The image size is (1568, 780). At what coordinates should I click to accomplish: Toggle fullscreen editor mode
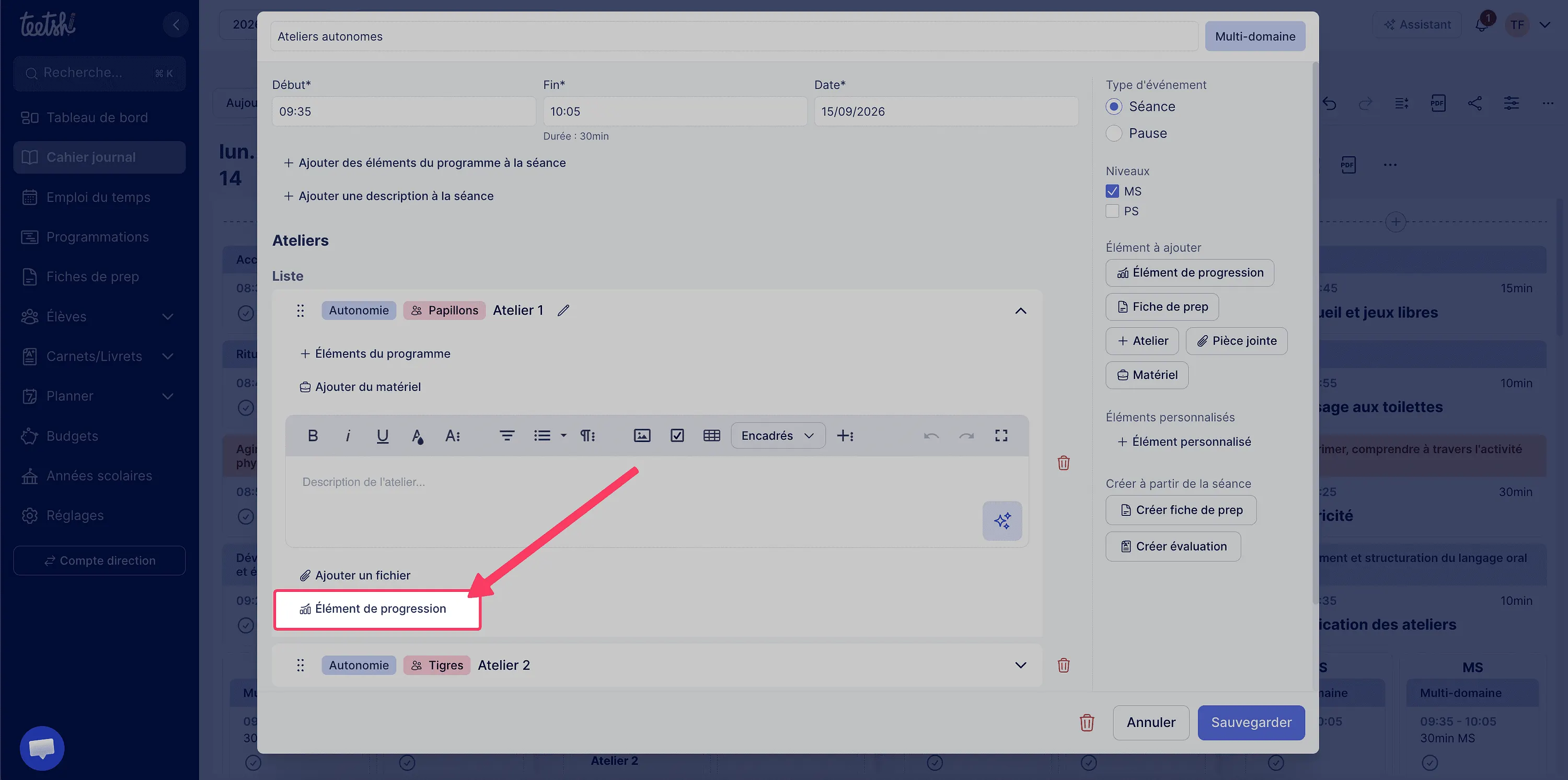1001,435
